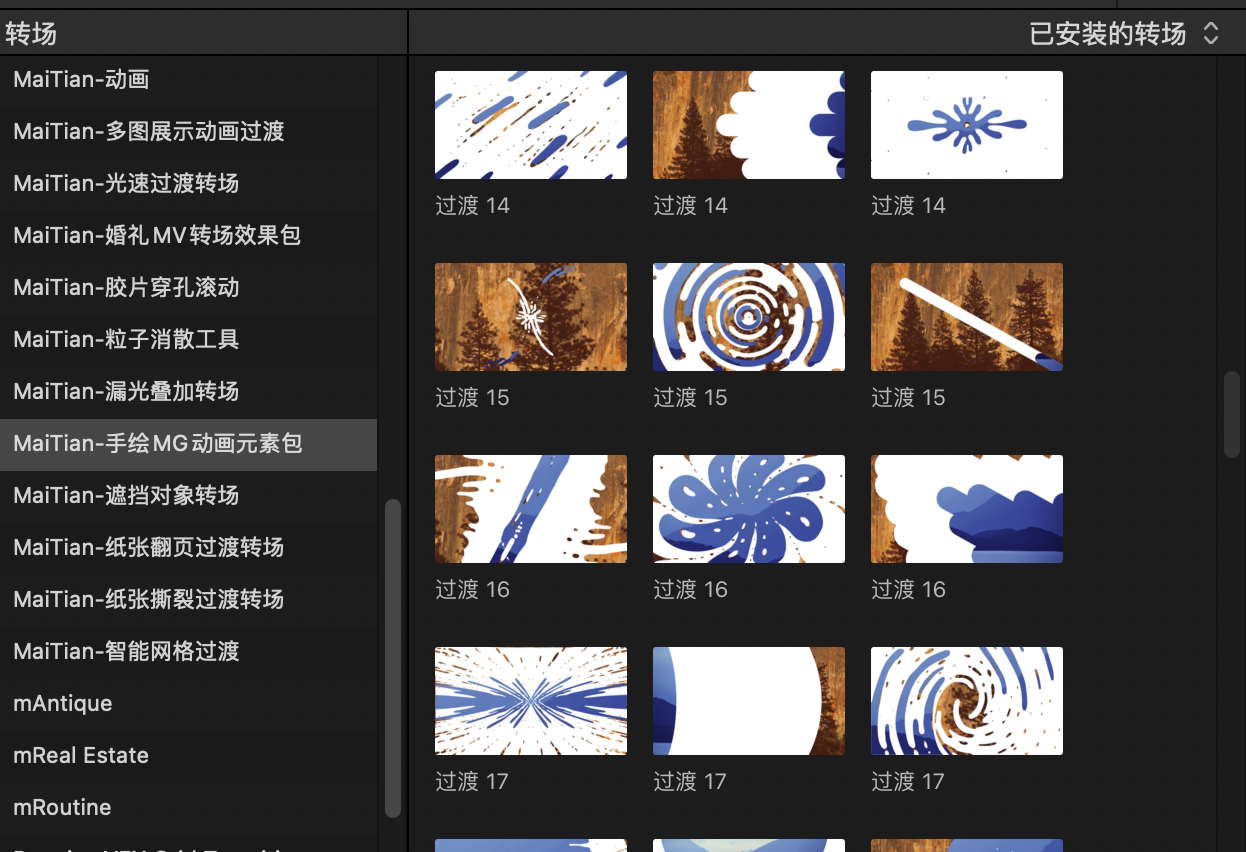Choose 过渡 15 thumbnail with white spark on forest
1246x852 pixels.
[x=531, y=317]
